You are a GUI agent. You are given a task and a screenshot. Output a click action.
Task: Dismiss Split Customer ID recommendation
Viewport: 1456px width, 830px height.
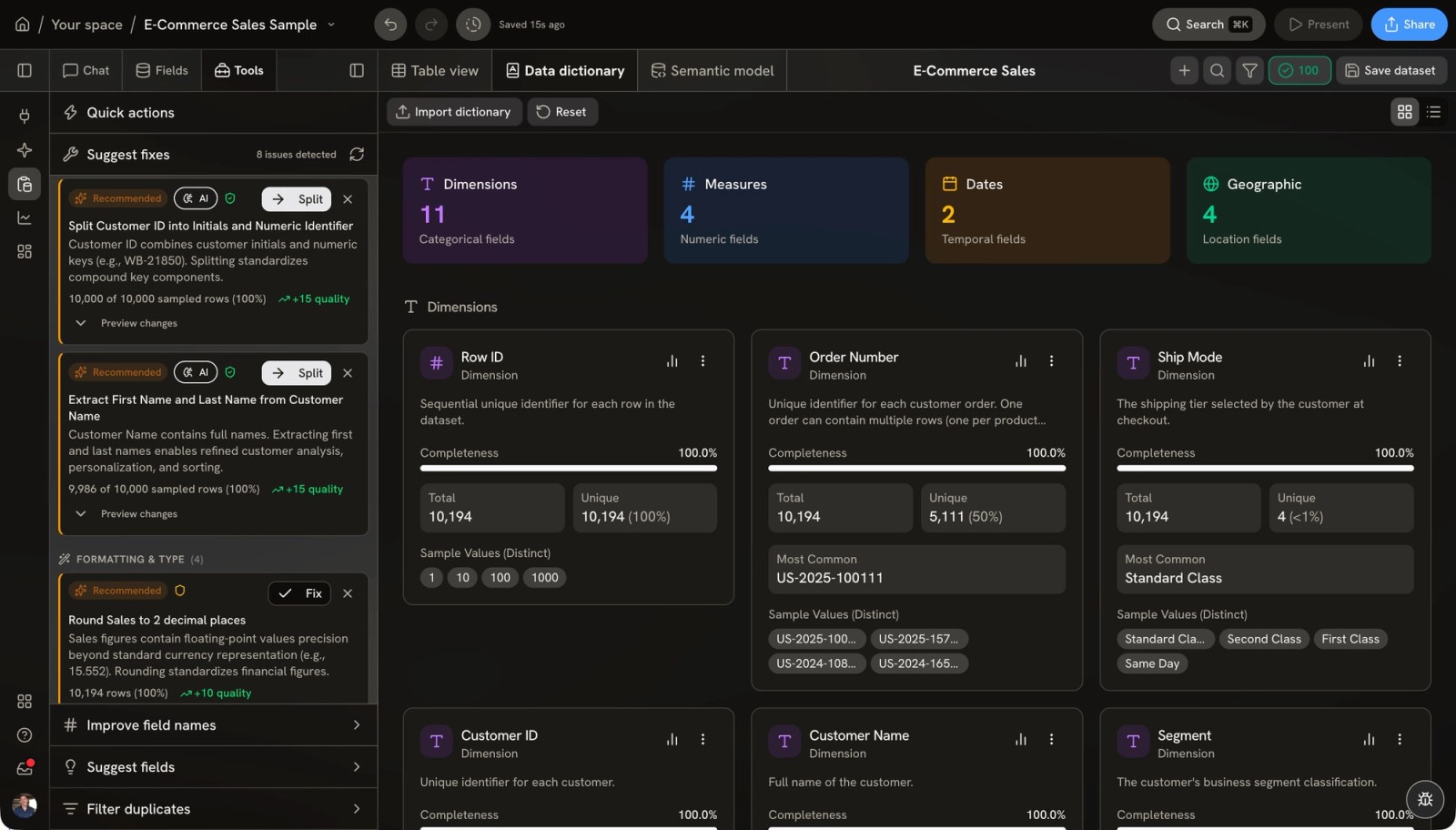tap(348, 199)
